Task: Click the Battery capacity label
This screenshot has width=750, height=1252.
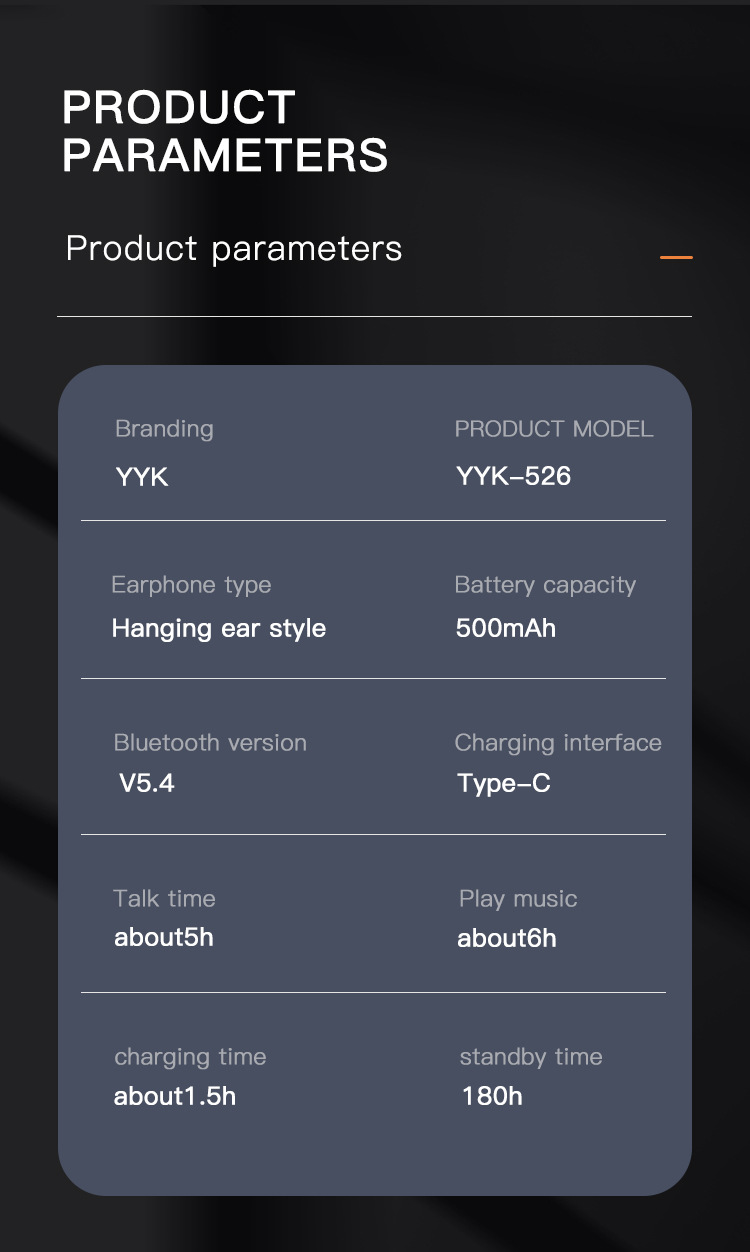Action: [545, 585]
